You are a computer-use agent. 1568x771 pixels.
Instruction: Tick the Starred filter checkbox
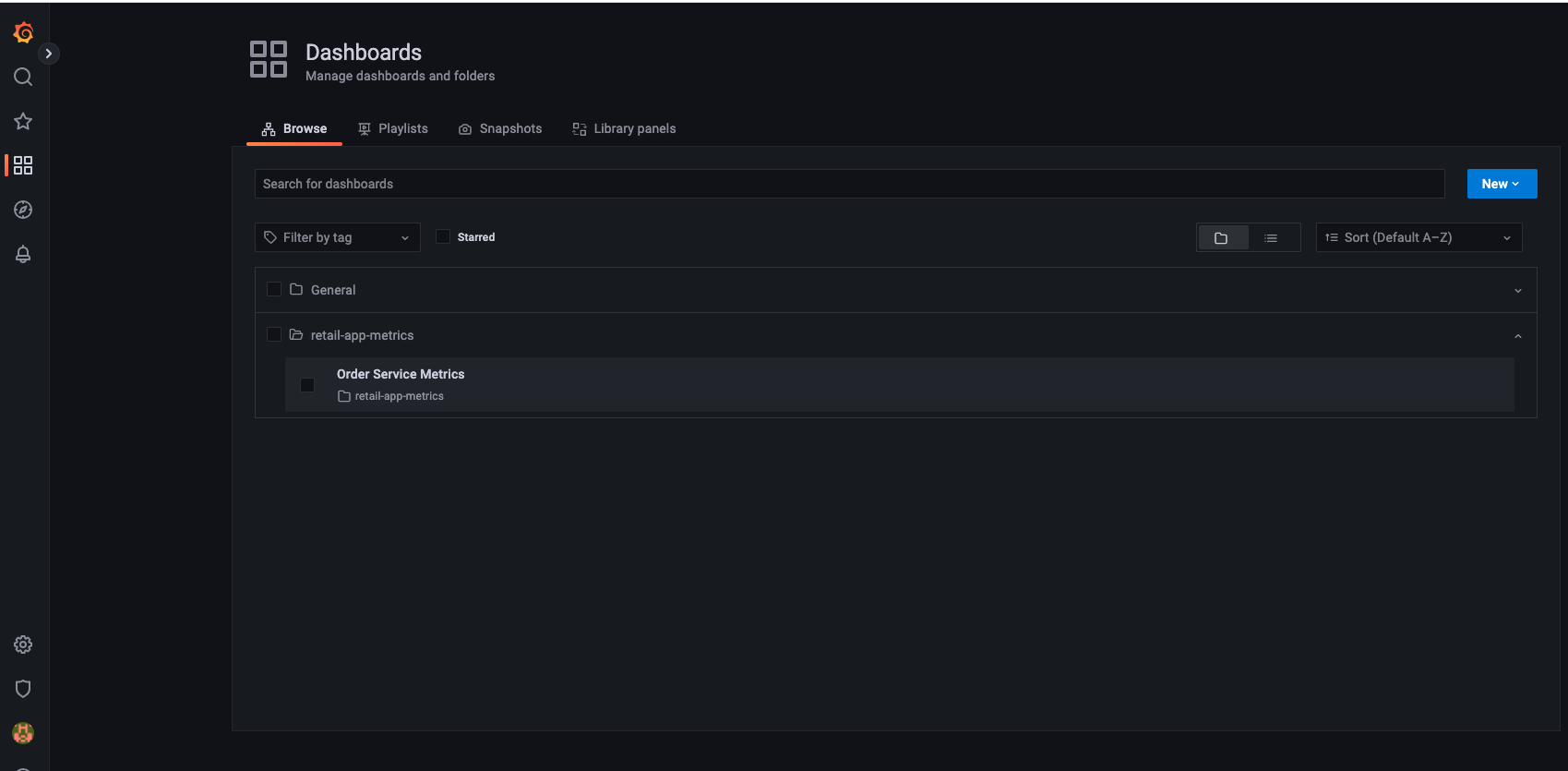[x=443, y=236]
